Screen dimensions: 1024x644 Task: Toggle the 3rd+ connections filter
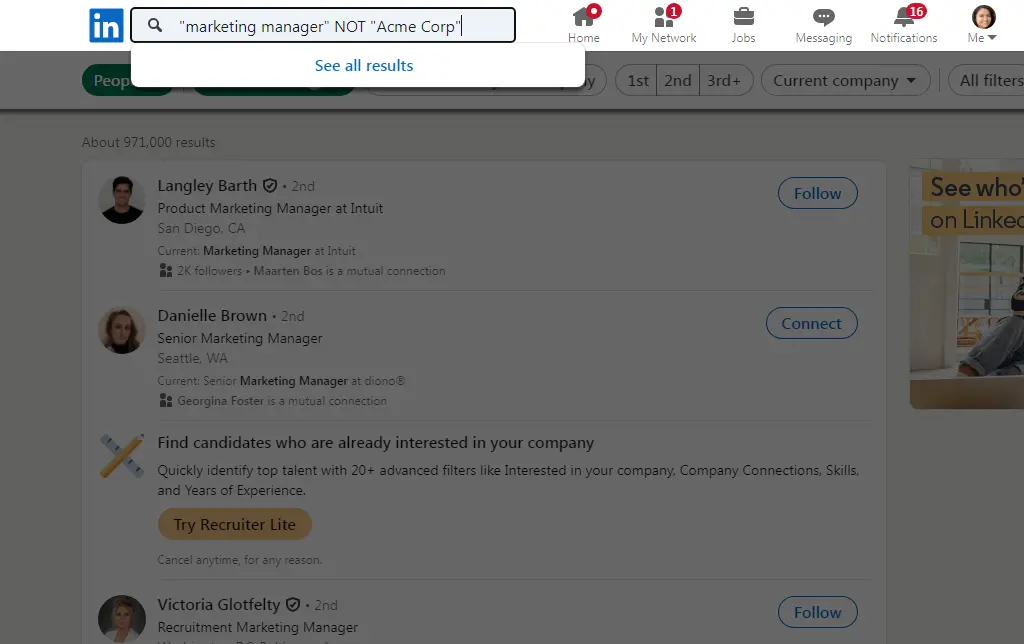[x=725, y=80]
